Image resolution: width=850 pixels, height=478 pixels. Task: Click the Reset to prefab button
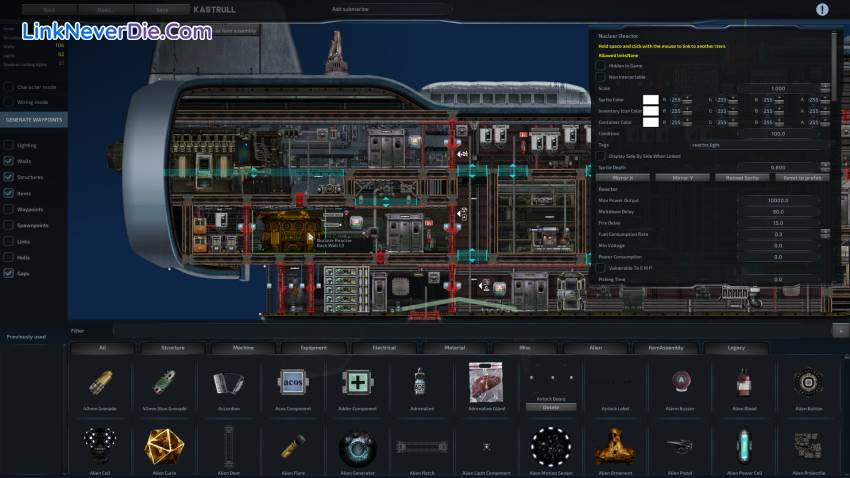tap(802, 178)
